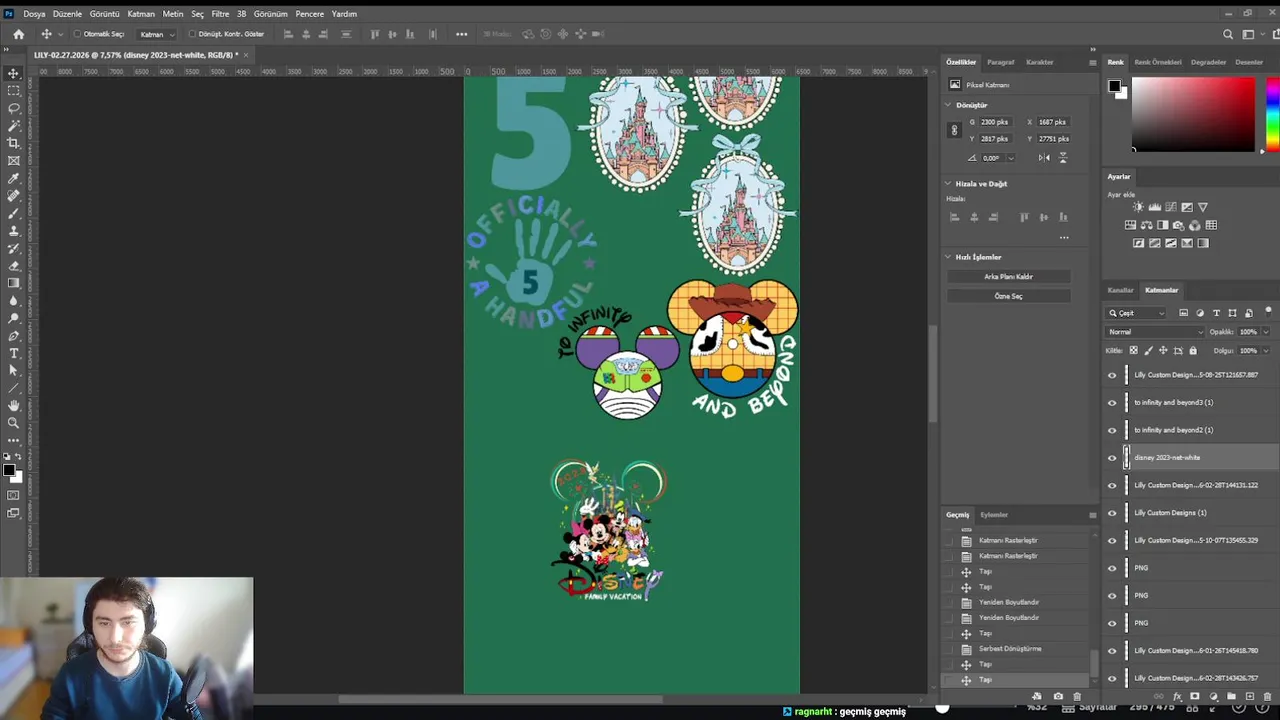Click link width and height constraint icon
The height and width of the screenshot is (720, 1280).
click(954, 130)
